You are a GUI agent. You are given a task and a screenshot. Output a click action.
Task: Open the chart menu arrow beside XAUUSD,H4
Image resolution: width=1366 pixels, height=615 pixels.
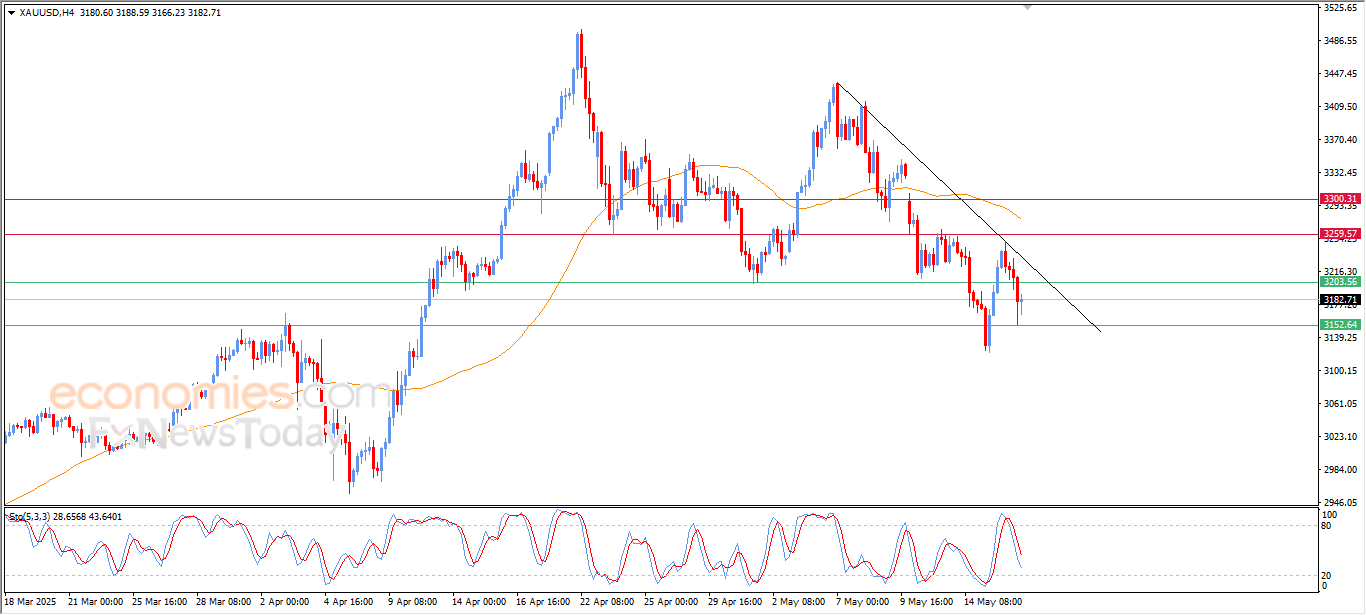12,13
